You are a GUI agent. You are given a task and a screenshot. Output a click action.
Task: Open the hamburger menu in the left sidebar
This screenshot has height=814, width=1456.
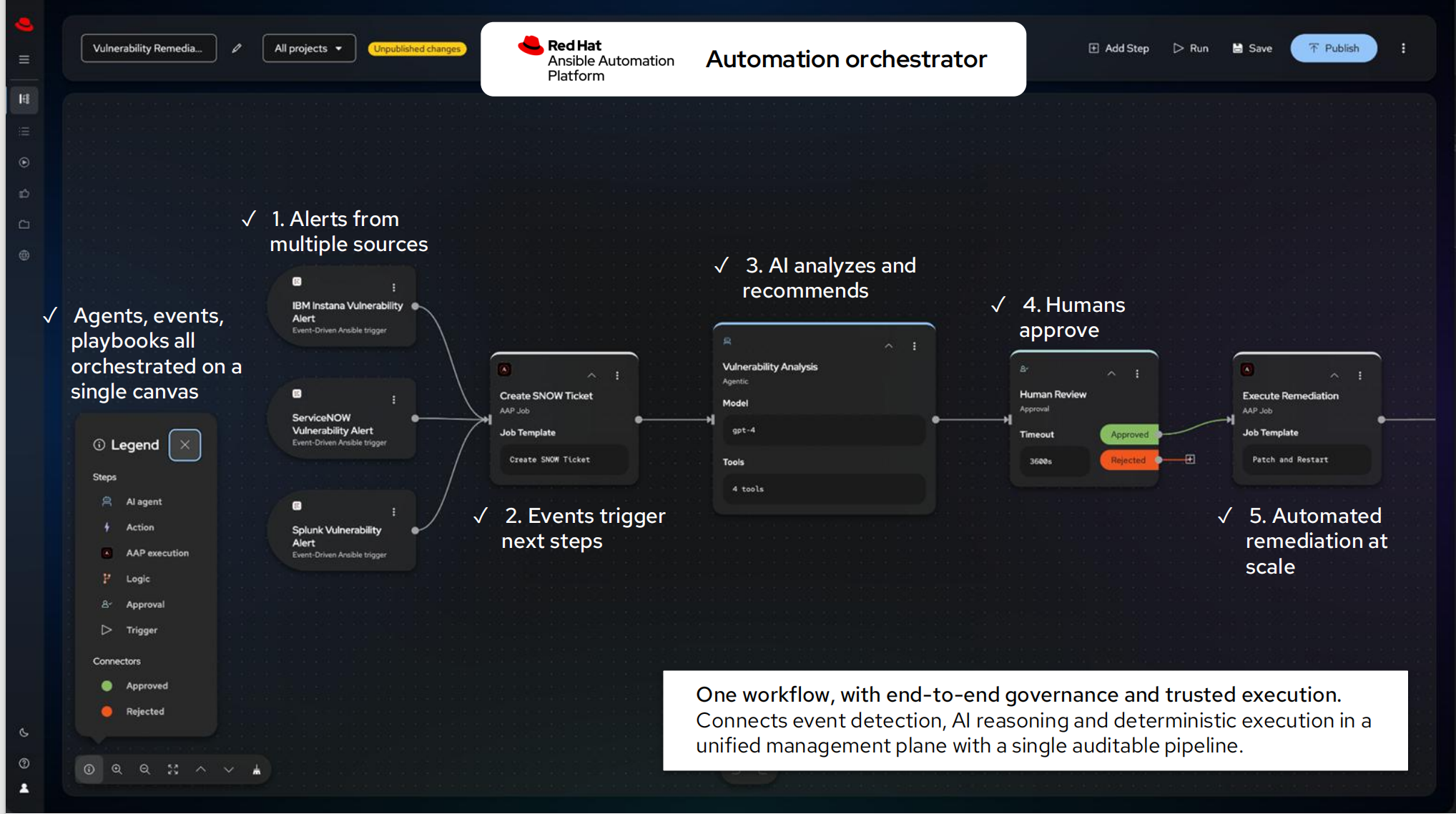(x=24, y=59)
